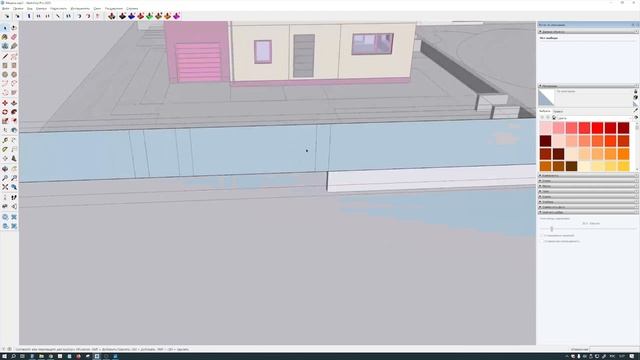Select the Scale tool
640x360 pixels.
pos(5,121)
